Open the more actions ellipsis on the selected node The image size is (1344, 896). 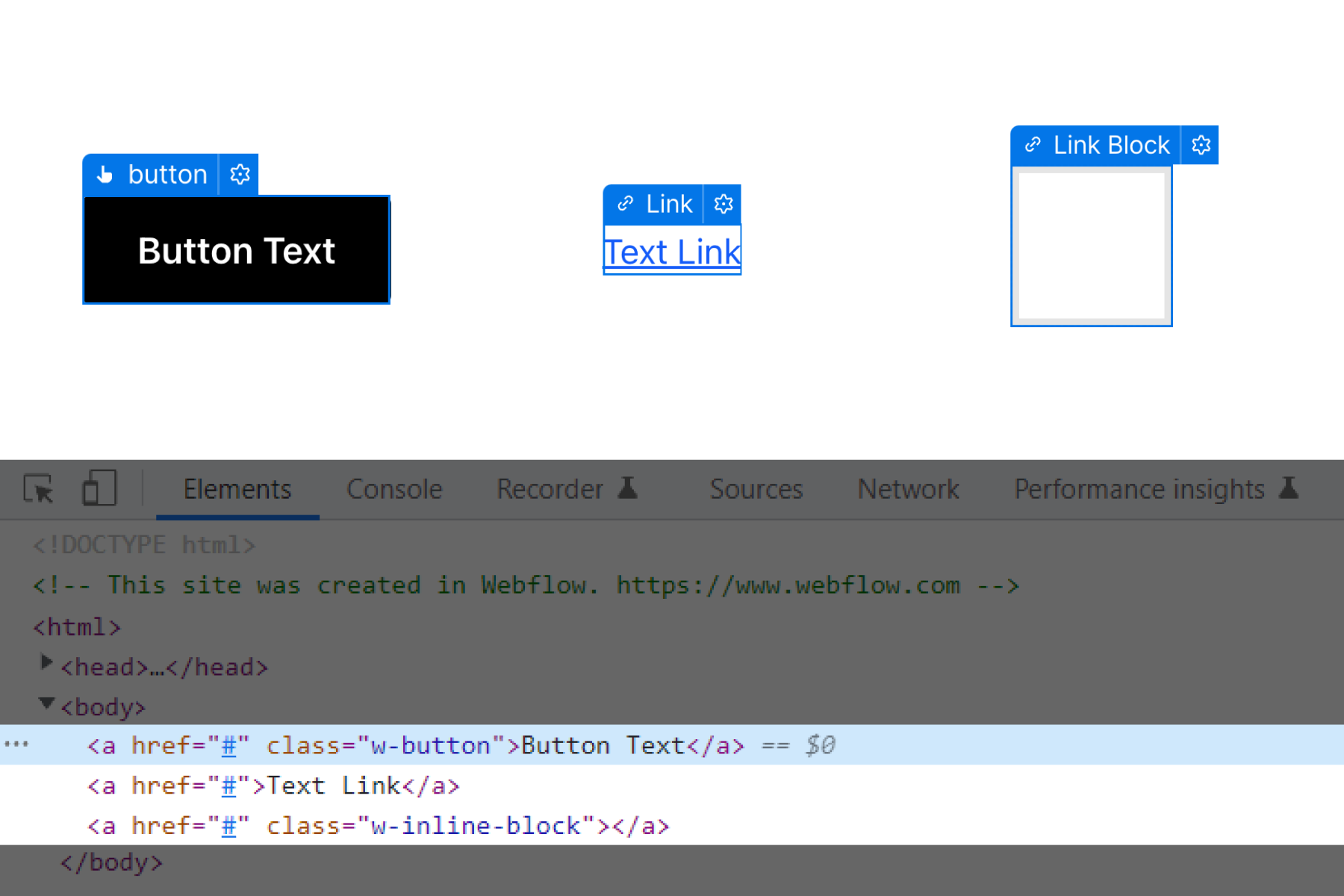click(x=16, y=744)
